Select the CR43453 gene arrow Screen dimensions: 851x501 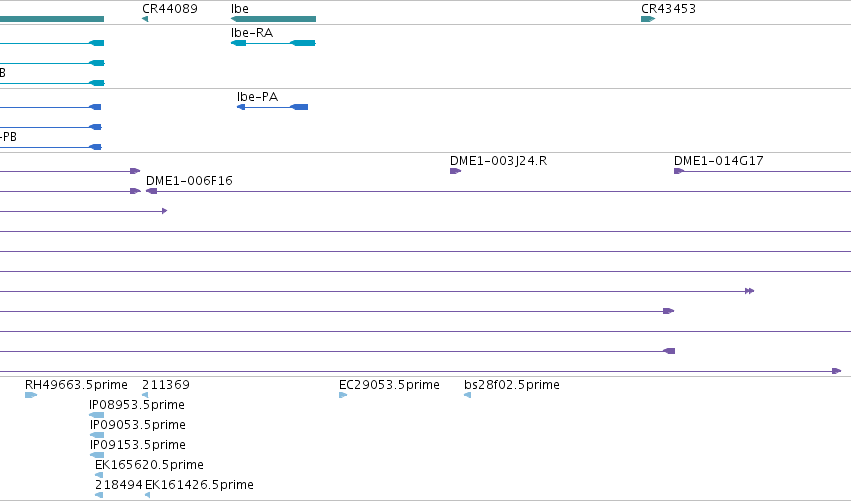tap(648, 19)
